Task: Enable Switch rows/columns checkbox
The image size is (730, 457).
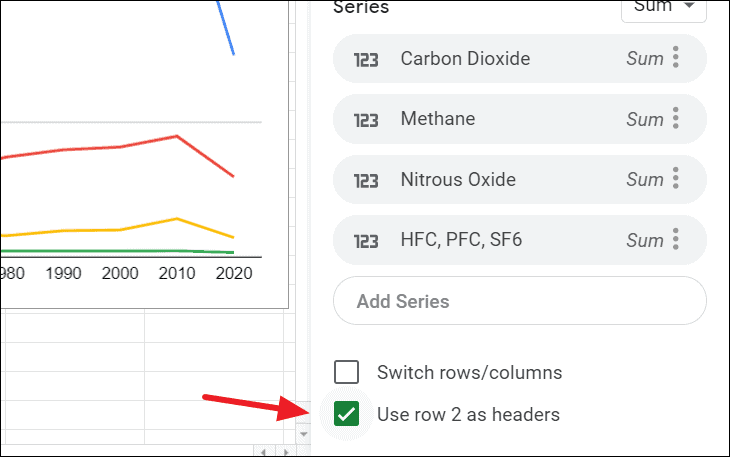Action: point(346,372)
